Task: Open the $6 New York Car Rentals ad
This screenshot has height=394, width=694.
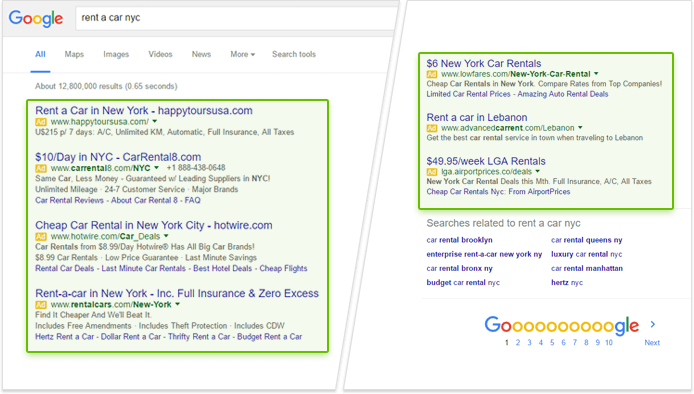Action: pos(484,64)
